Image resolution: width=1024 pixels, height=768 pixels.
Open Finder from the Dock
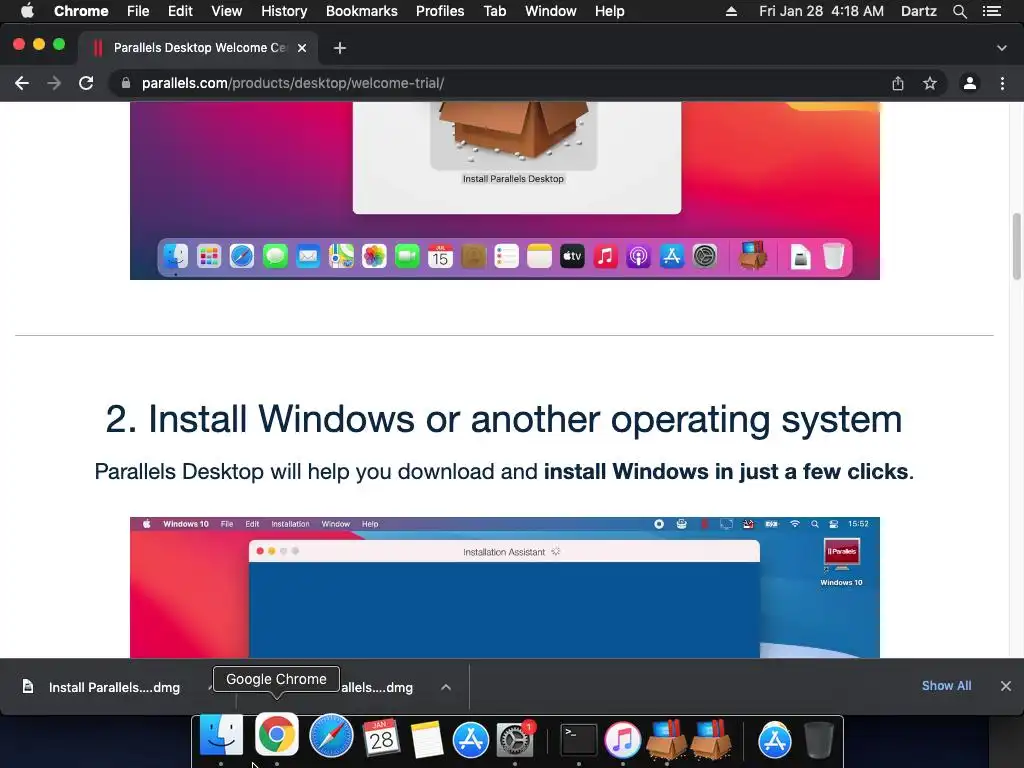point(221,737)
